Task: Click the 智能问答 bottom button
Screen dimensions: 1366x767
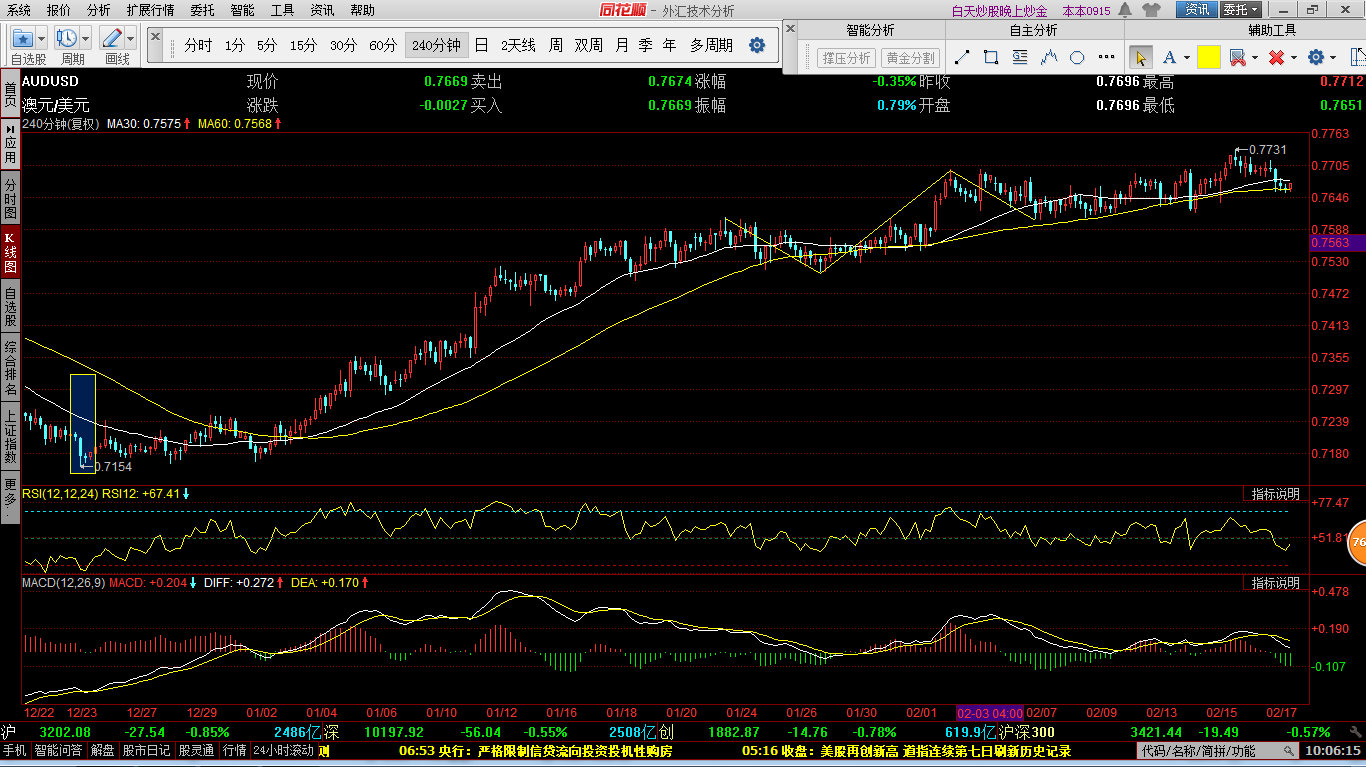Action: coord(59,750)
